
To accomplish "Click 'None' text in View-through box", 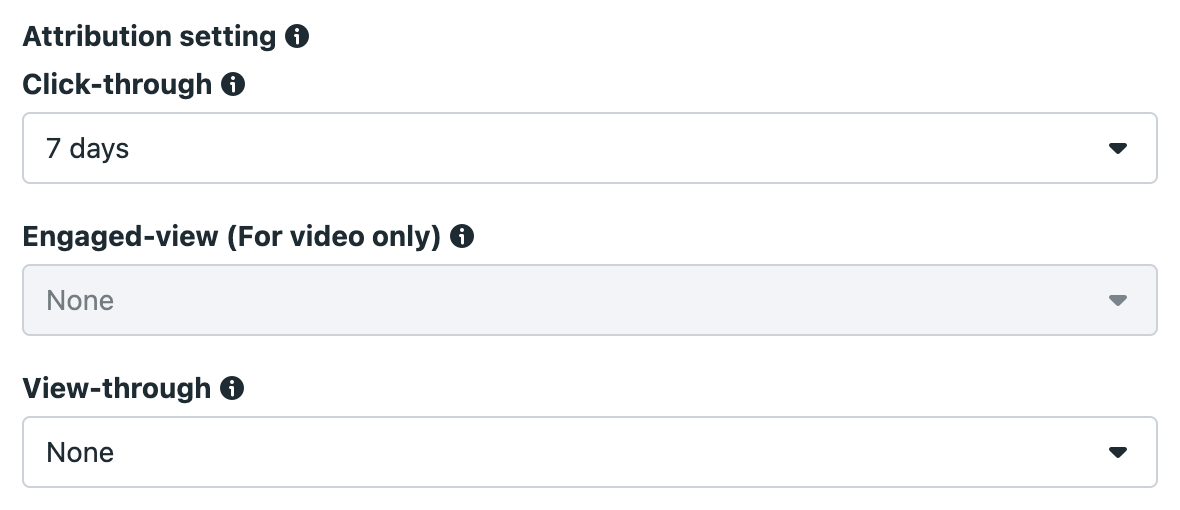I will coord(80,453).
